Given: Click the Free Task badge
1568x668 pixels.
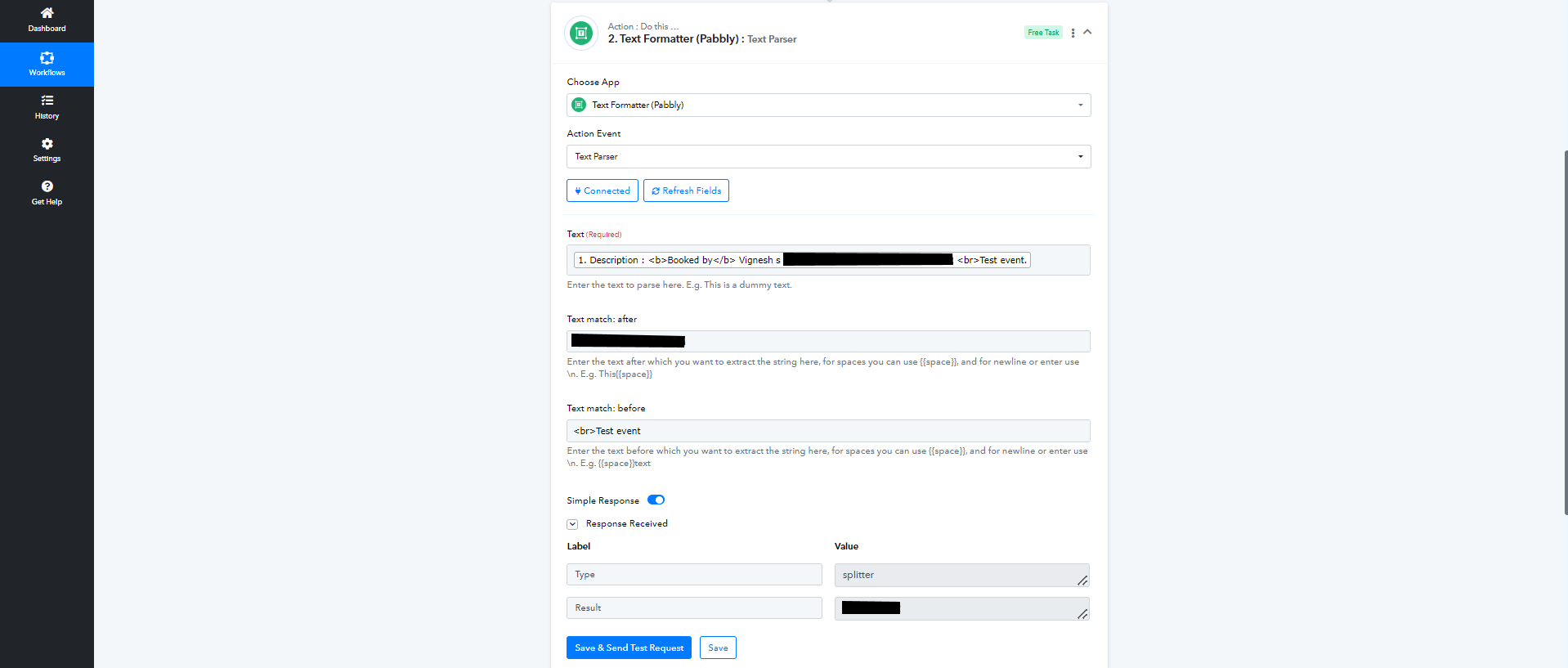Looking at the screenshot, I should (1042, 33).
